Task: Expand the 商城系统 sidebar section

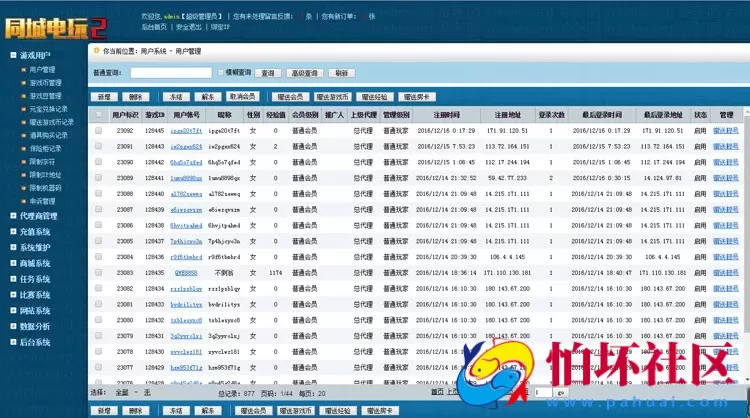Action: click(13, 264)
